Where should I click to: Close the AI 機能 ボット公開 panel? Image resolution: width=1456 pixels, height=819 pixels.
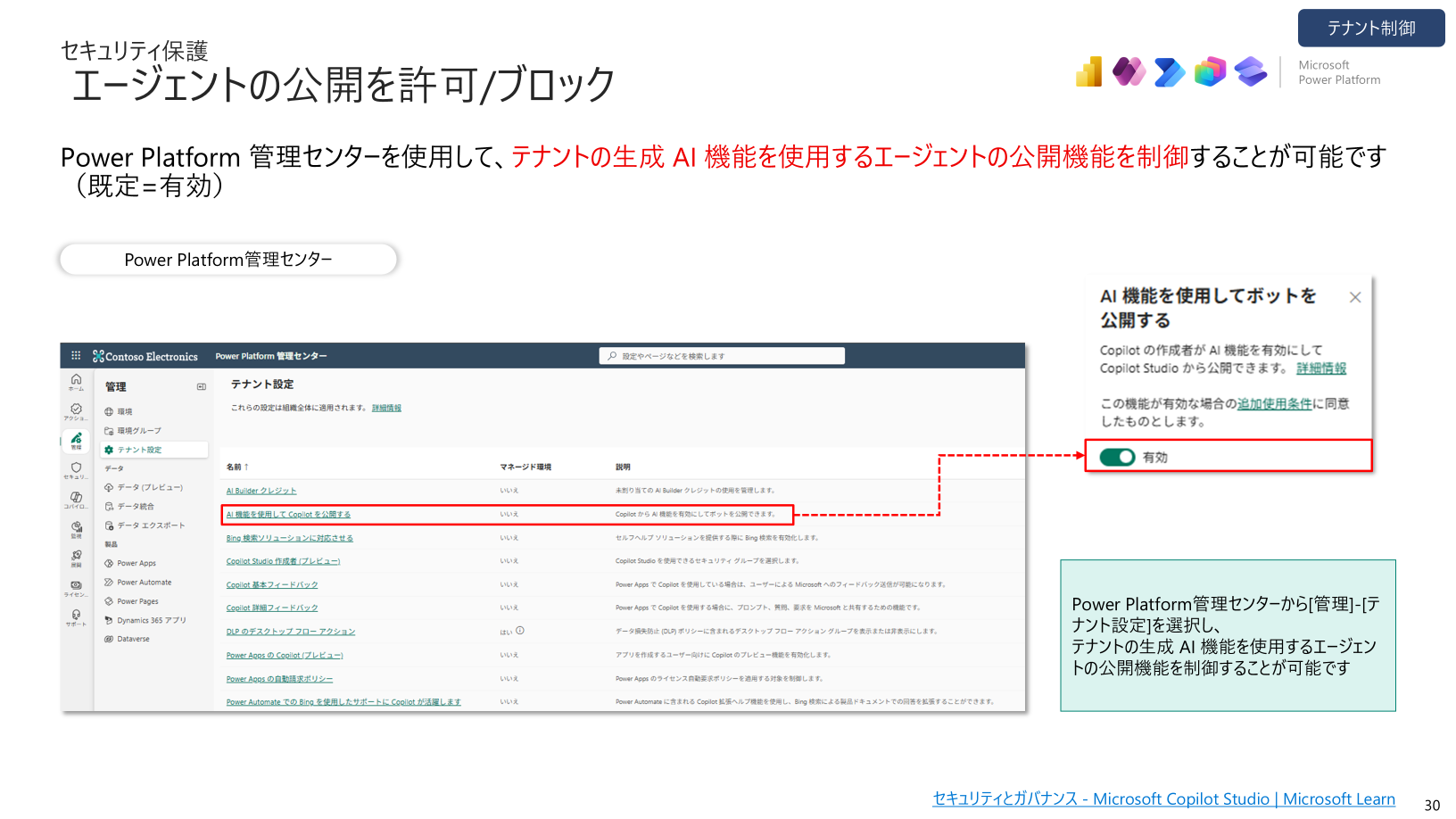(x=1355, y=297)
